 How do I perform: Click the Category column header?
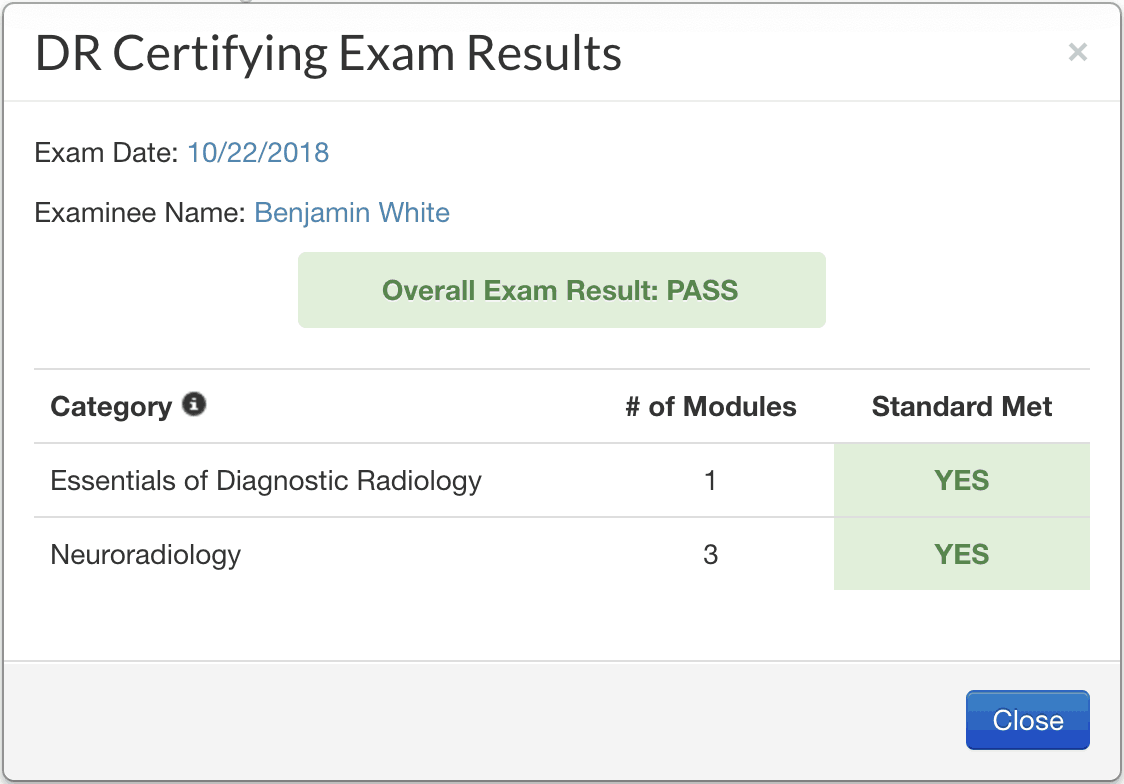point(111,407)
